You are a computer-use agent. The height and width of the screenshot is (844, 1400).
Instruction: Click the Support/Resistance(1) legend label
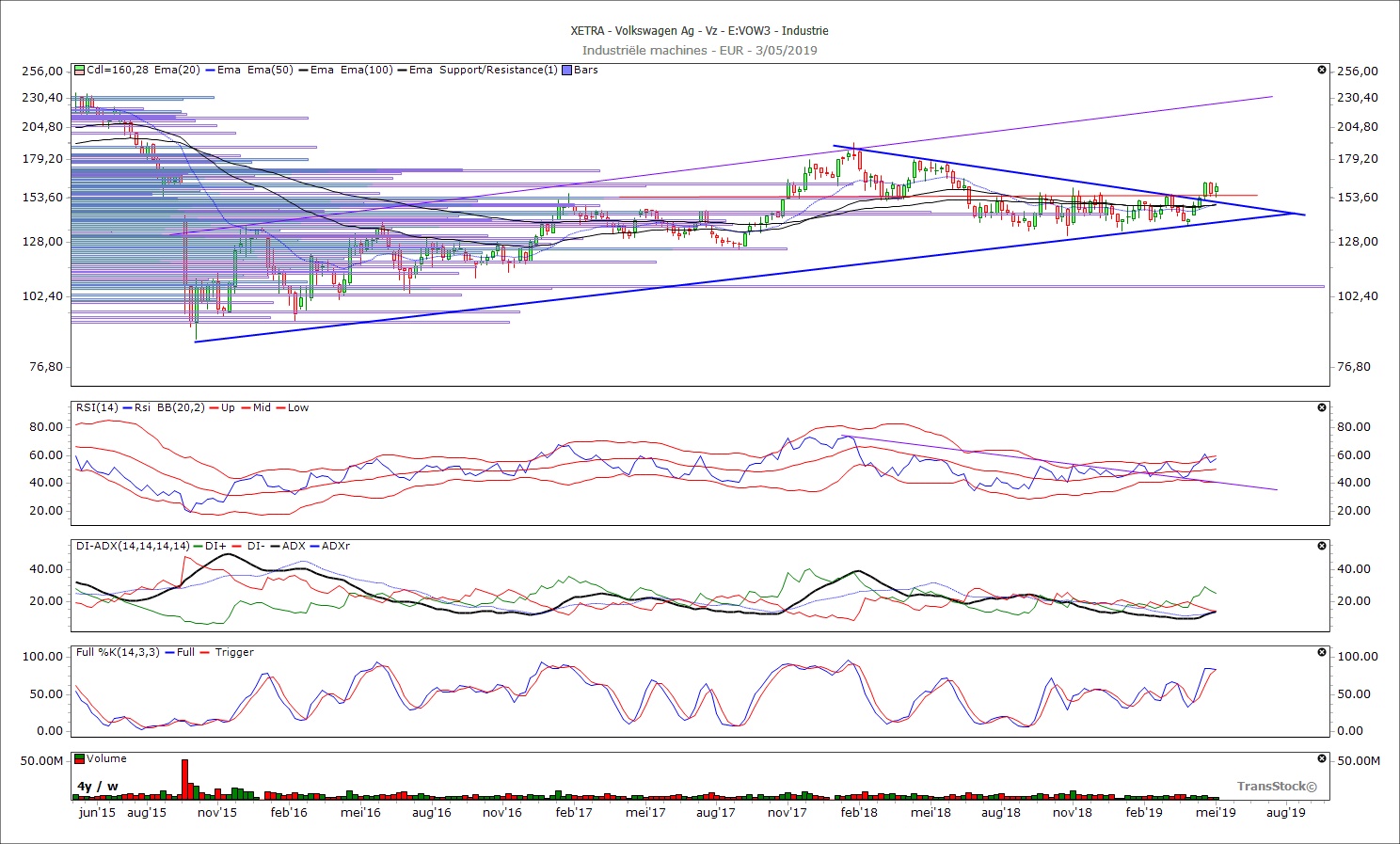click(x=499, y=70)
